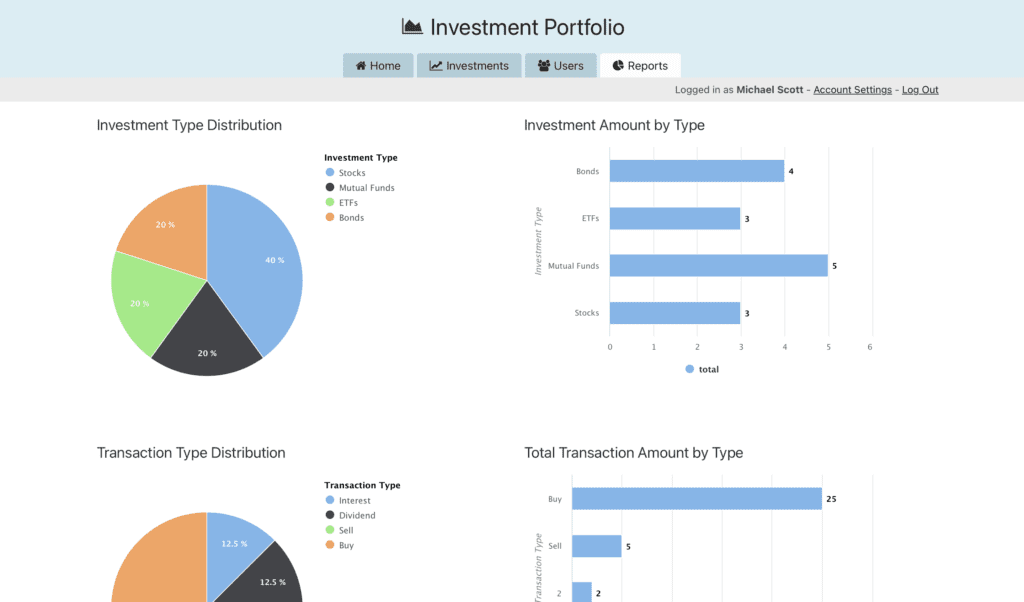1024x602 pixels.
Task: Click the Users group icon
Action: point(544,66)
